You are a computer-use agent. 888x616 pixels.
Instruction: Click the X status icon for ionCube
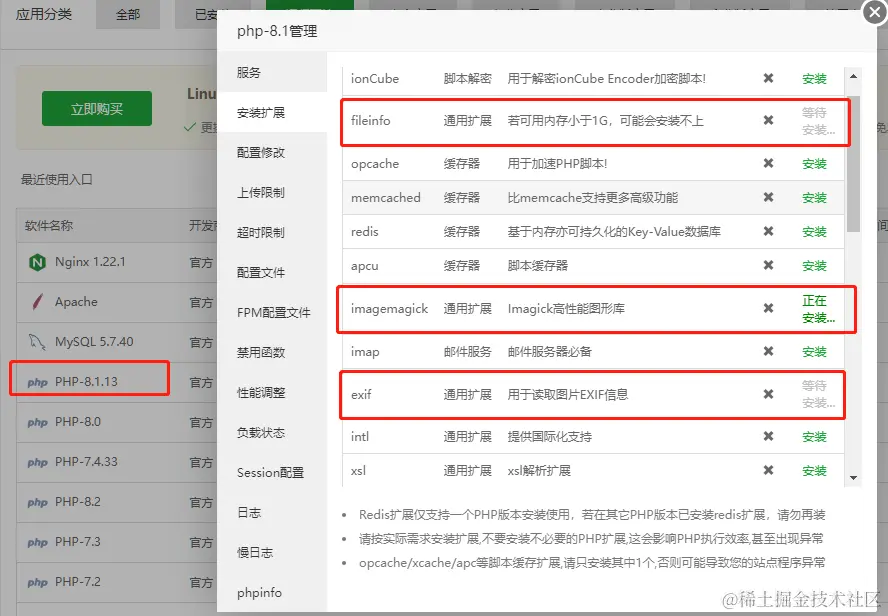click(x=768, y=78)
